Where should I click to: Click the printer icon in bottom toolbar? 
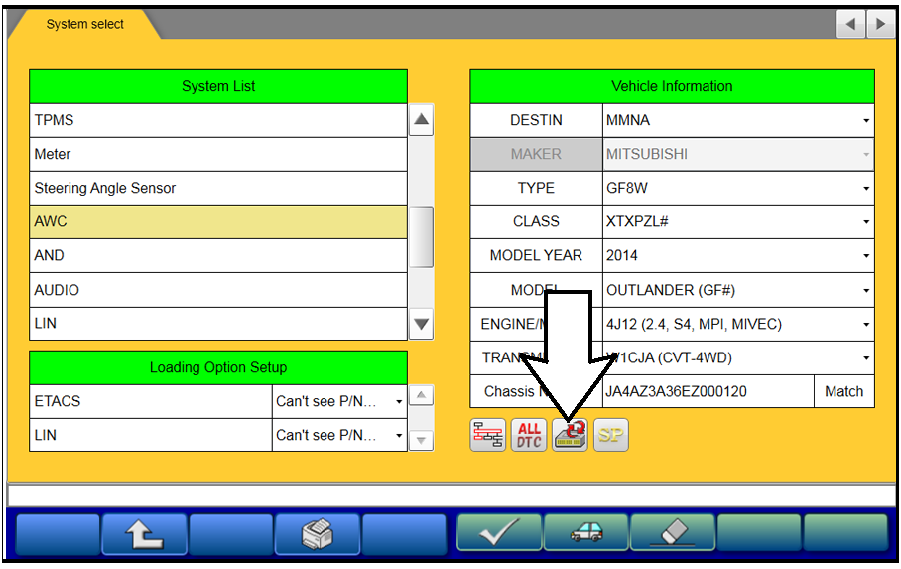point(317,533)
